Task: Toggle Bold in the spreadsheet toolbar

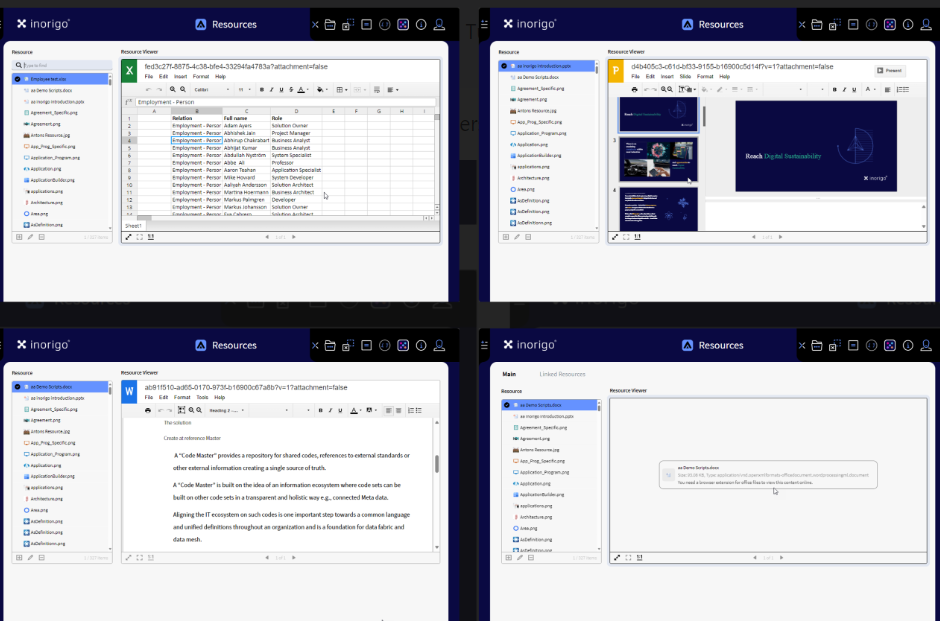Action: coord(261,89)
